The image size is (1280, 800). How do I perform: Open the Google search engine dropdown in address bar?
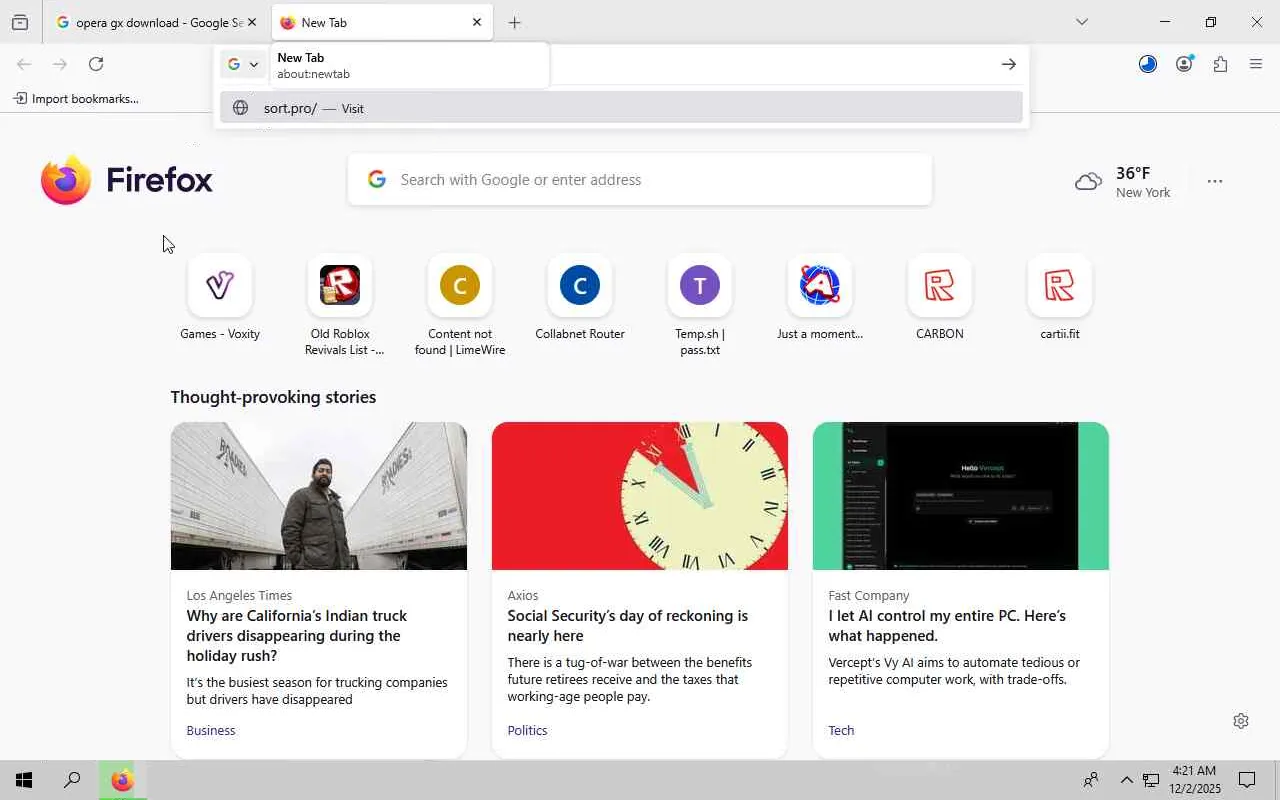(243, 64)
